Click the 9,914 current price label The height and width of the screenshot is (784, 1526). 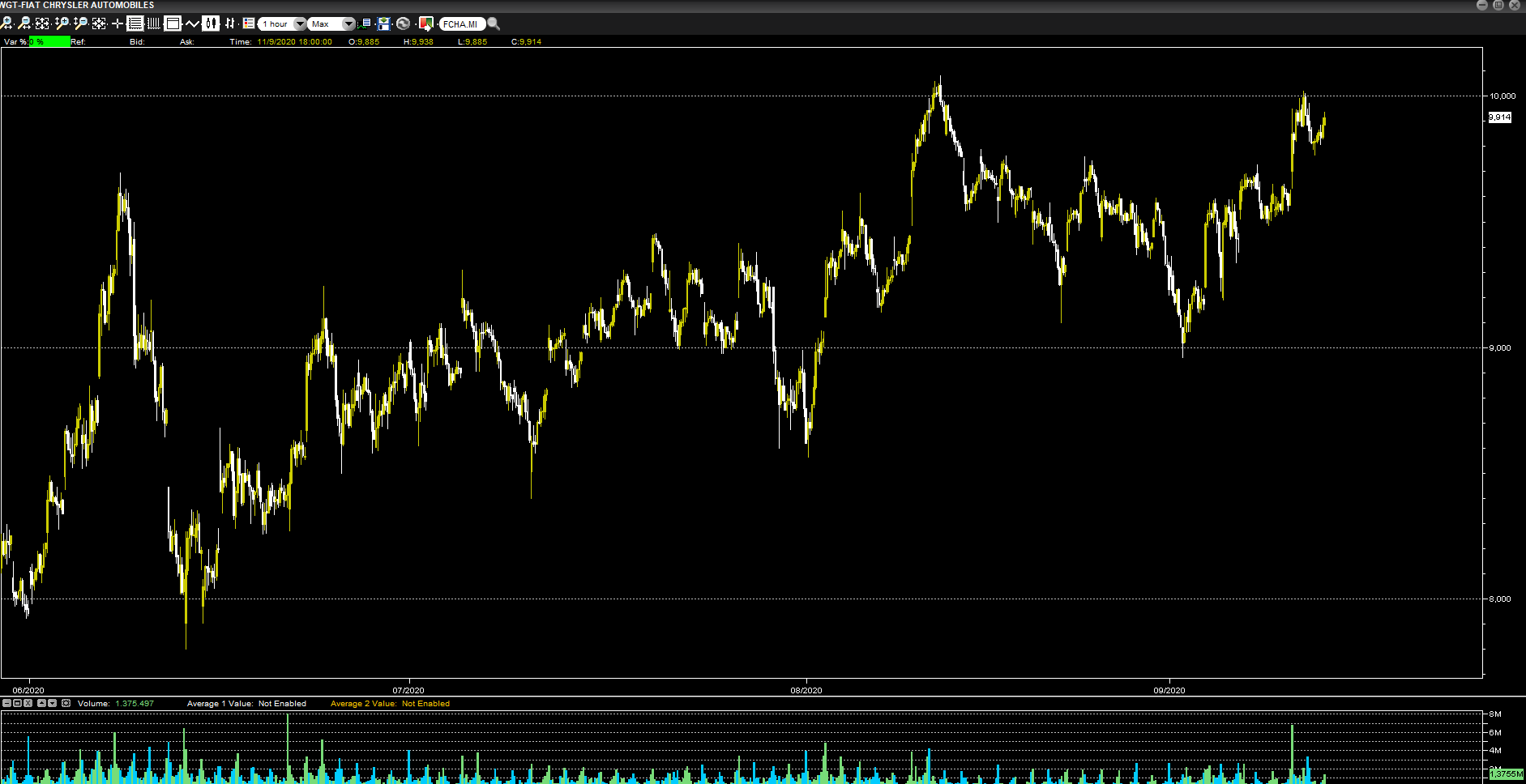[x=1499, y=117]
